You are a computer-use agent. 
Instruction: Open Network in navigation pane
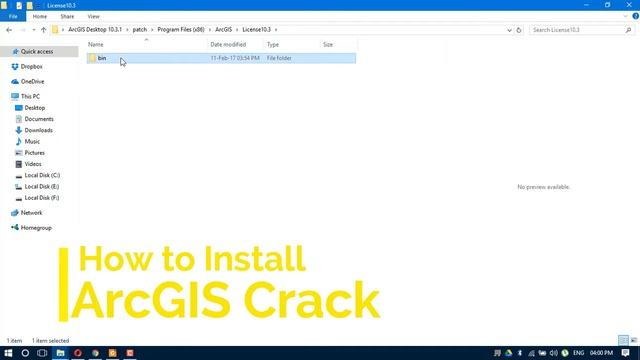(x=31, y=213)
